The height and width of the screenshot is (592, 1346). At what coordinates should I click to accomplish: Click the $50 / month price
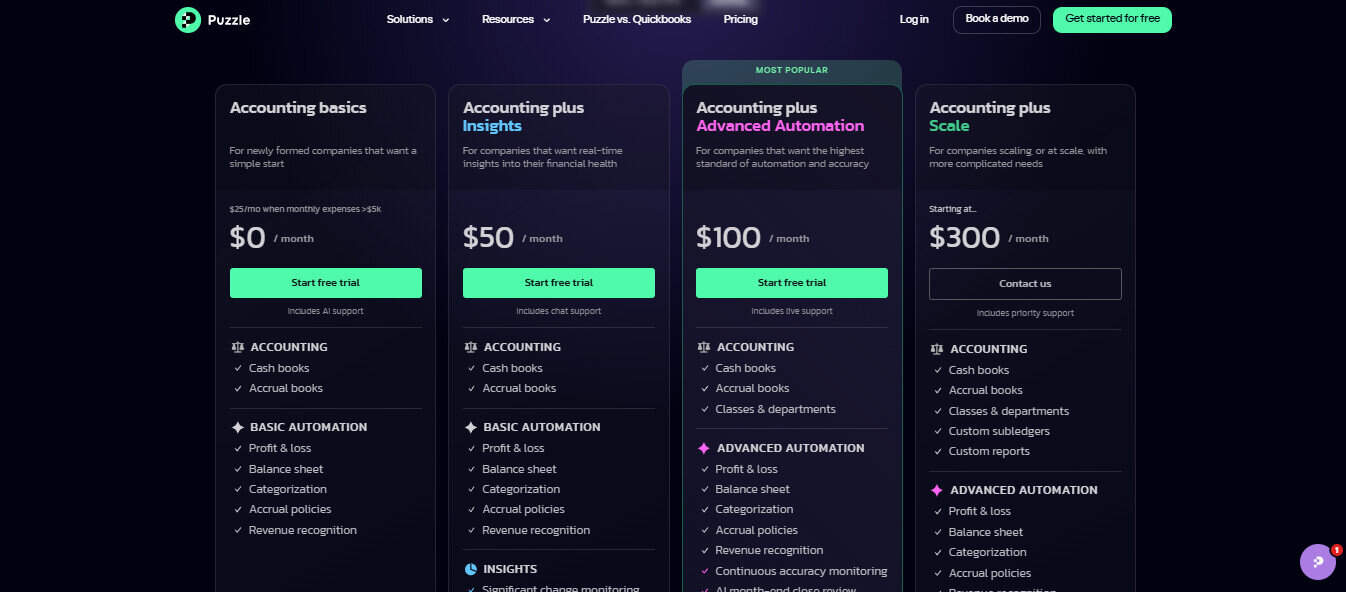pos(513,237)
